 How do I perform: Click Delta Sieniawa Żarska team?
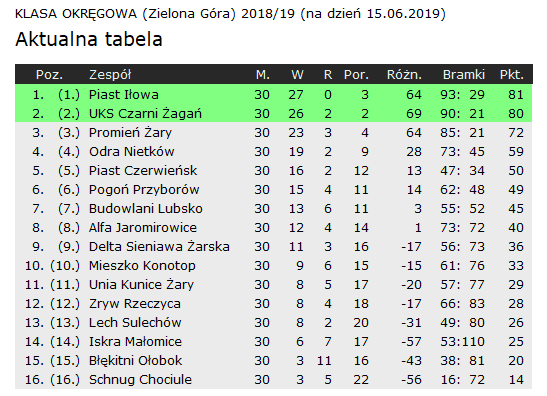tap(159, 246)
